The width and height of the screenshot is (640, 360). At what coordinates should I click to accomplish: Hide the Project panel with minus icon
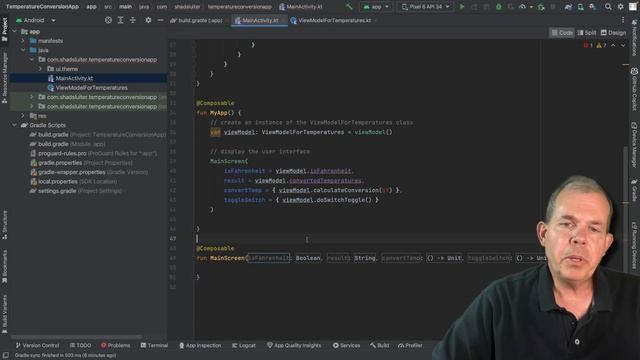point(160,20)
